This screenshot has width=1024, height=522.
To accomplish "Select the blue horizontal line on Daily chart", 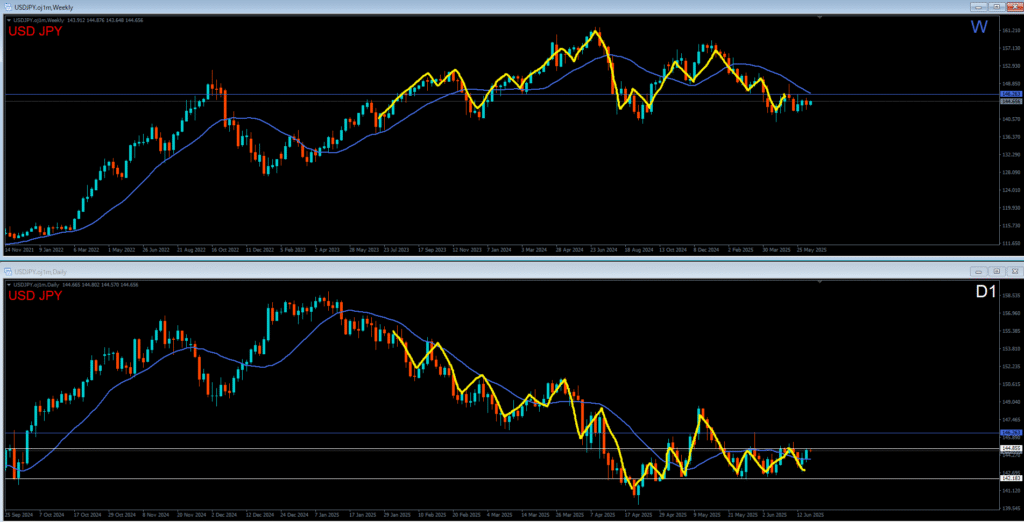I will (503, 433).
